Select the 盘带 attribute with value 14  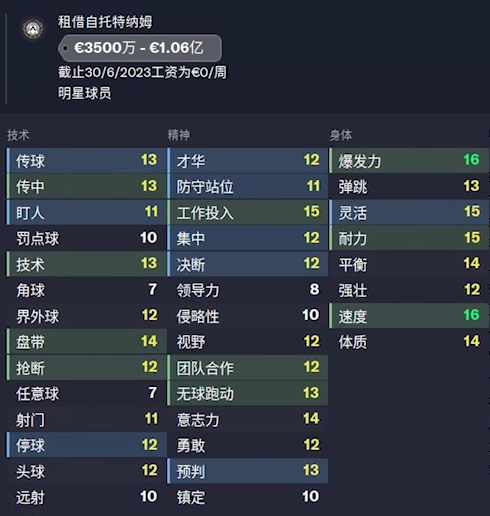86,342
